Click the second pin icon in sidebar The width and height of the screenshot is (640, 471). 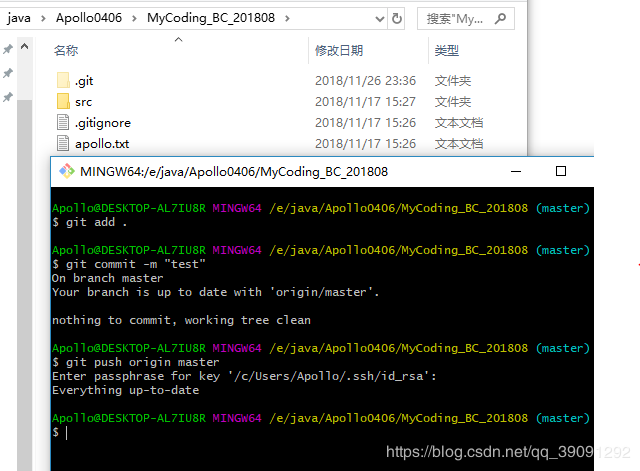click(x=8, y=73)
